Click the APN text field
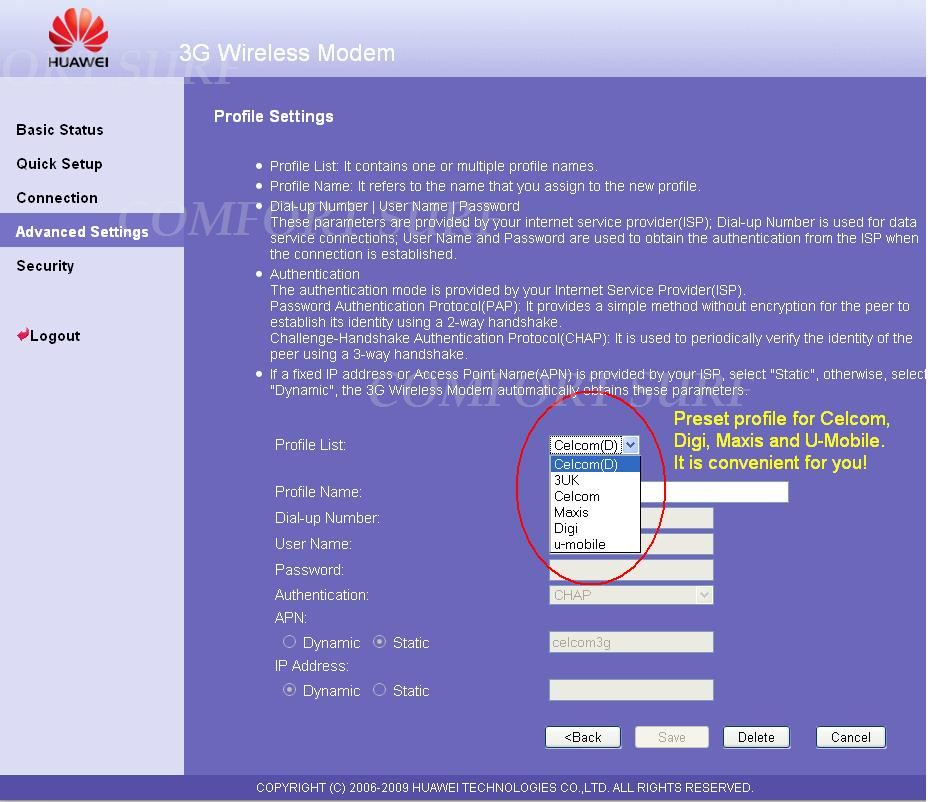This screenshot has height=802, width=928. click(x=631, y=642)
